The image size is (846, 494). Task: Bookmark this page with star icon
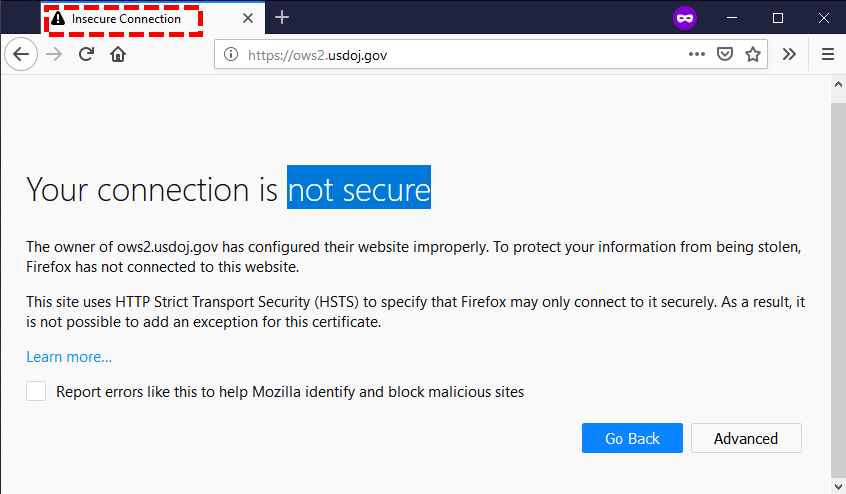tap(753, 55)
